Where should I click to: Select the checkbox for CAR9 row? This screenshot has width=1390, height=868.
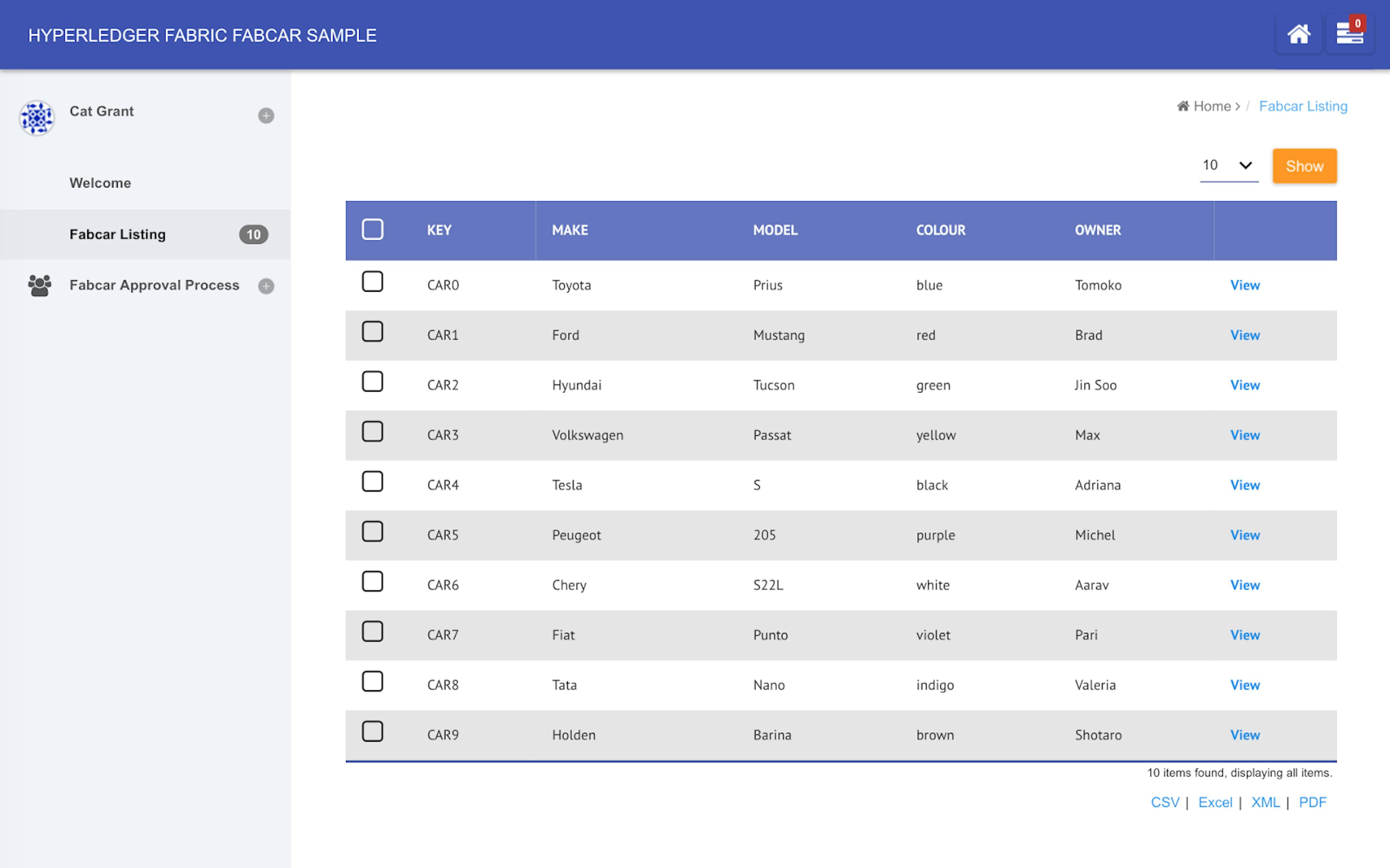tap(372, 732)
